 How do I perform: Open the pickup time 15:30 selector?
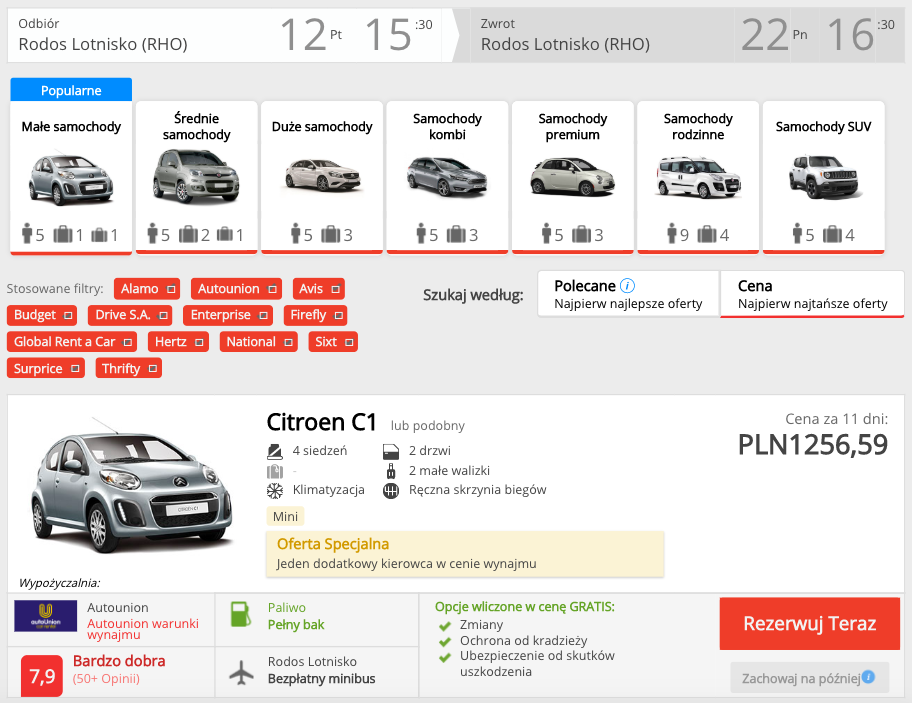[398, 35]
